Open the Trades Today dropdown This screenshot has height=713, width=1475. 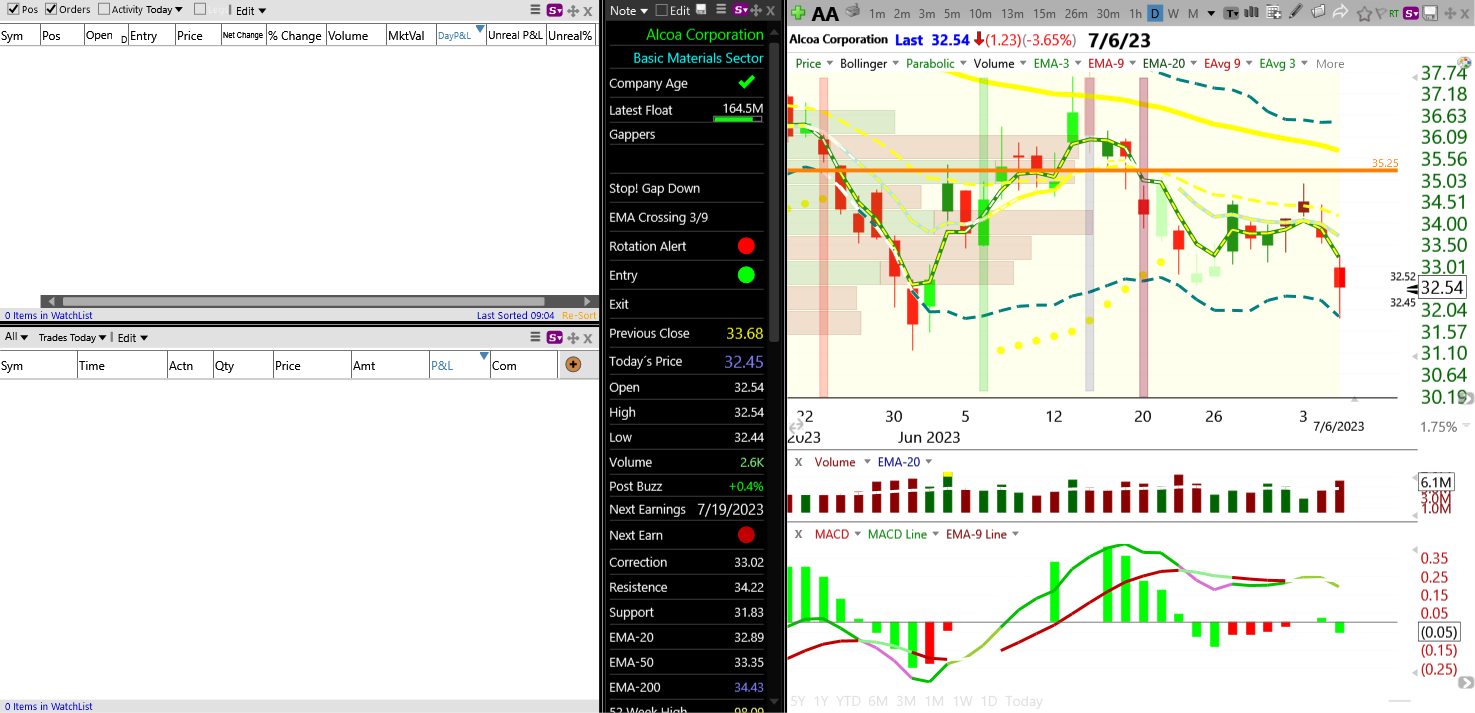click(x=72, y=337)
